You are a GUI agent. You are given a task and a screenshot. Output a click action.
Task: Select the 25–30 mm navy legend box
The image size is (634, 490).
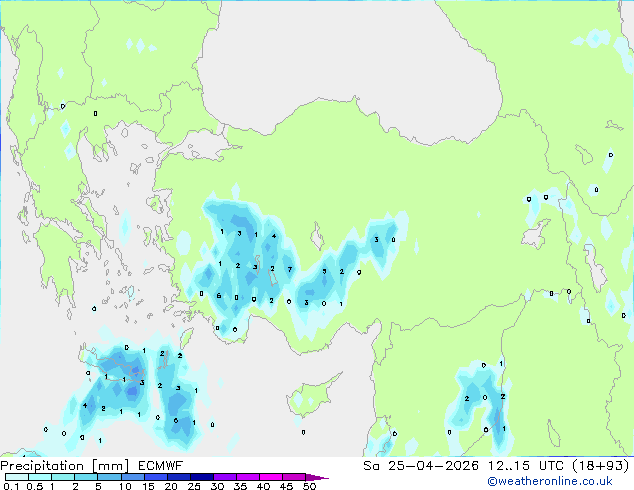[x=201, y=477]
